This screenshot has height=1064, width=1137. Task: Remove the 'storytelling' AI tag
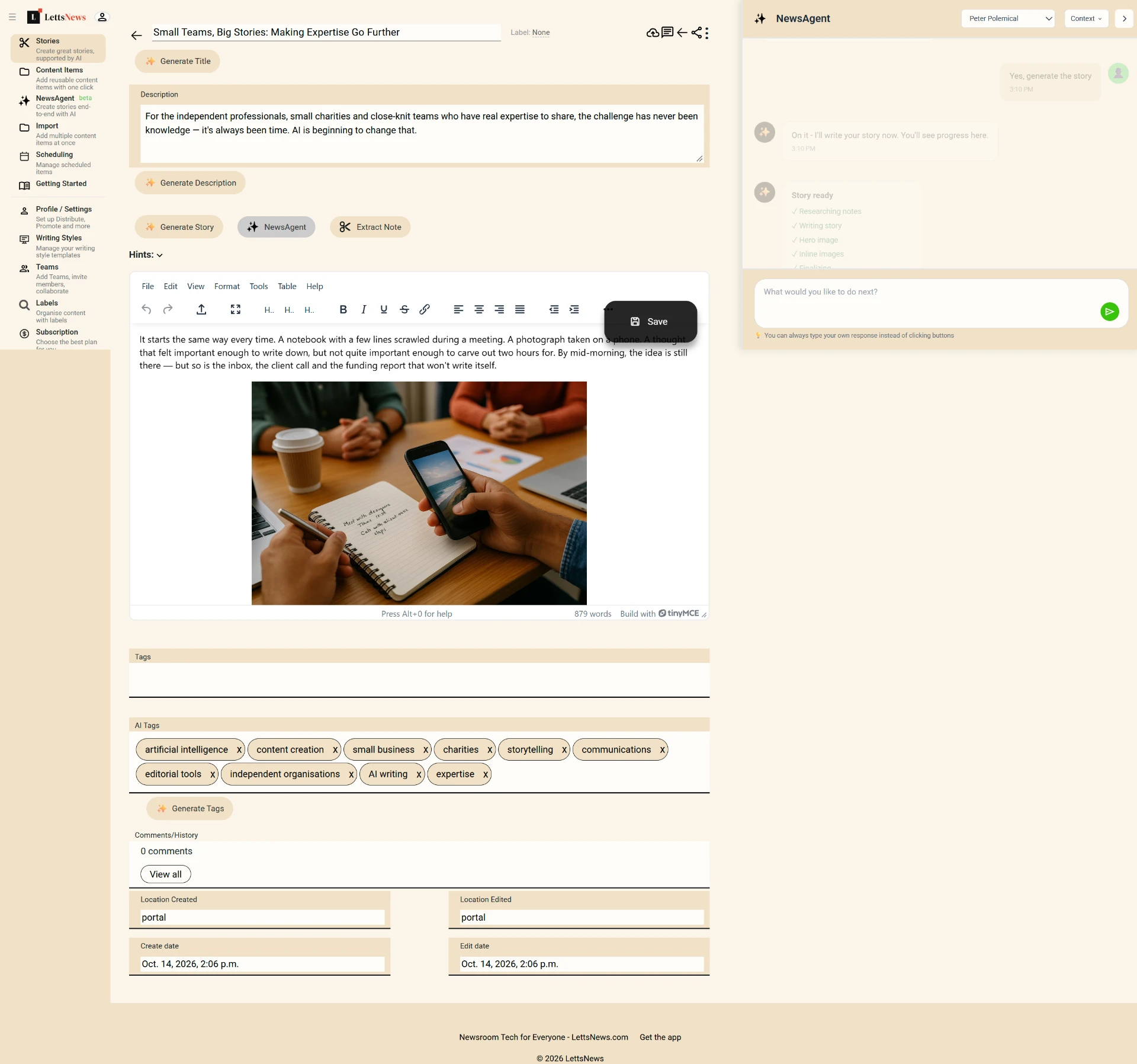564,750
